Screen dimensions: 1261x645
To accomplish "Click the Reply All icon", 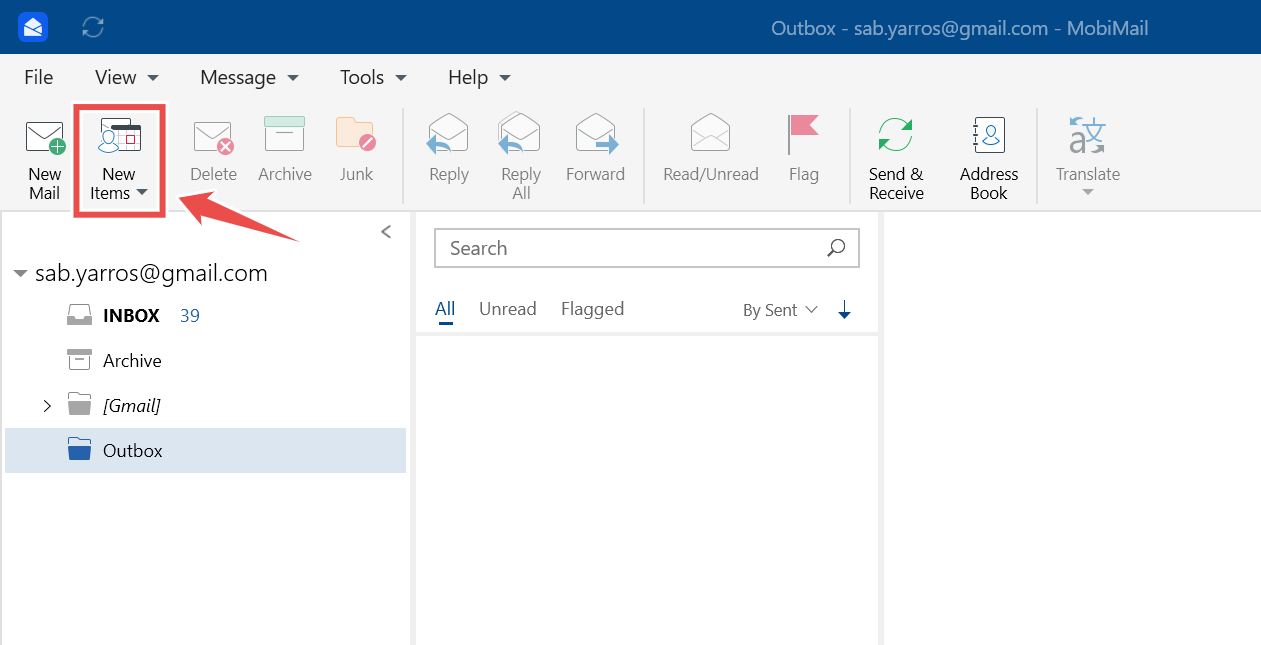I will pyautogui.click(x=520, y=134).
